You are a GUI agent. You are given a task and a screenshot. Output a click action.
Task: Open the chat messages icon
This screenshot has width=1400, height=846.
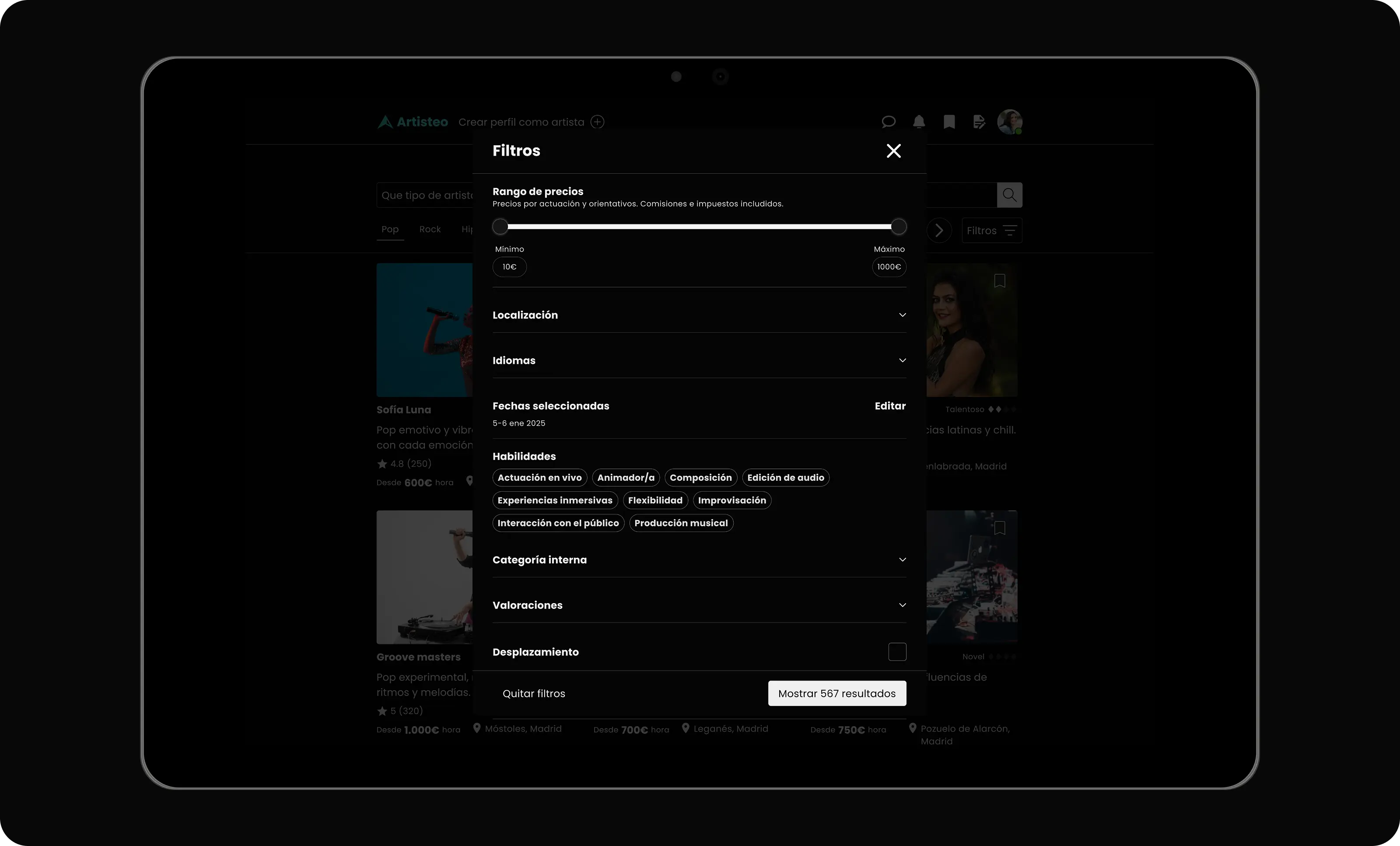[888, 122]
